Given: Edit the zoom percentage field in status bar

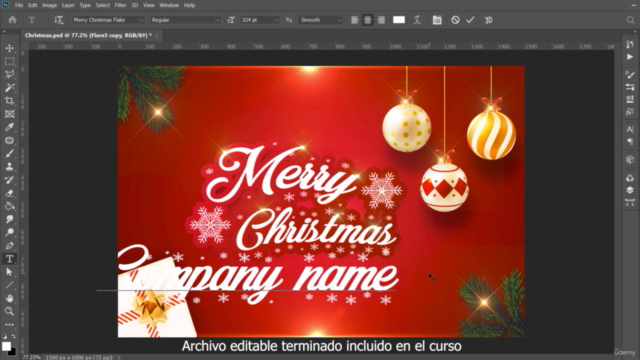Looking at the screenshot, I should coord(31,357).
